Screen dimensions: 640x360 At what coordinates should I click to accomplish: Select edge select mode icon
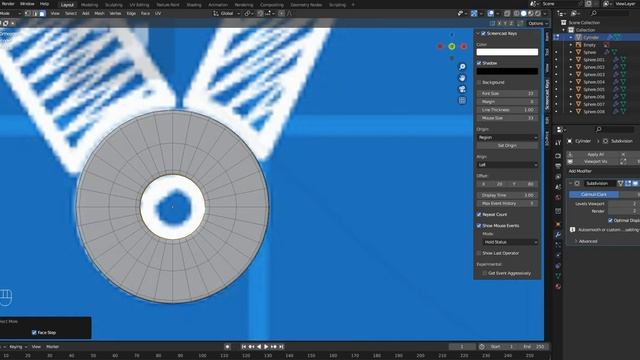coord(35,13)
